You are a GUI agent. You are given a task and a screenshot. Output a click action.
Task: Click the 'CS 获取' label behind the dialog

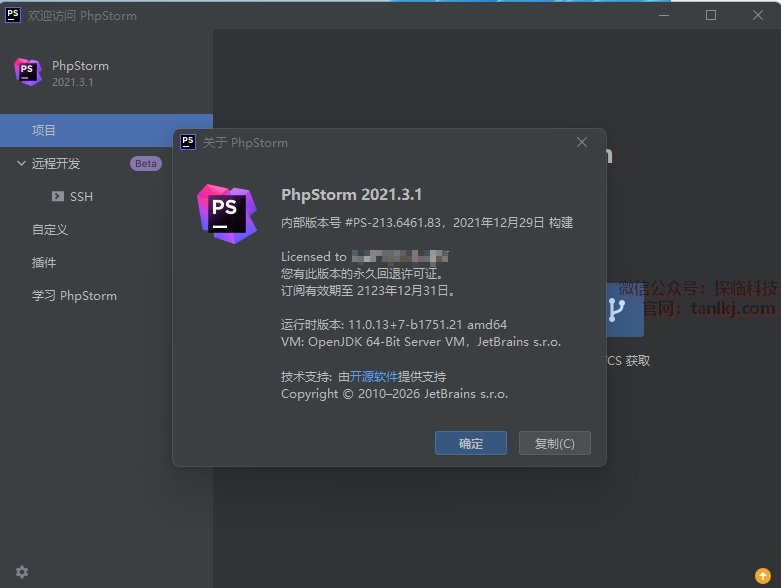(629, 361)
